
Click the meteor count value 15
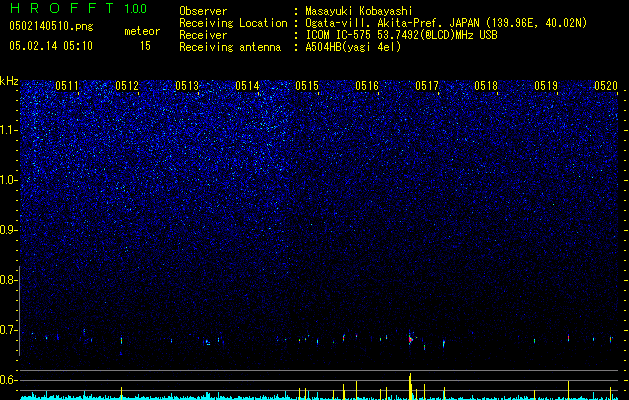pos(145,46)
